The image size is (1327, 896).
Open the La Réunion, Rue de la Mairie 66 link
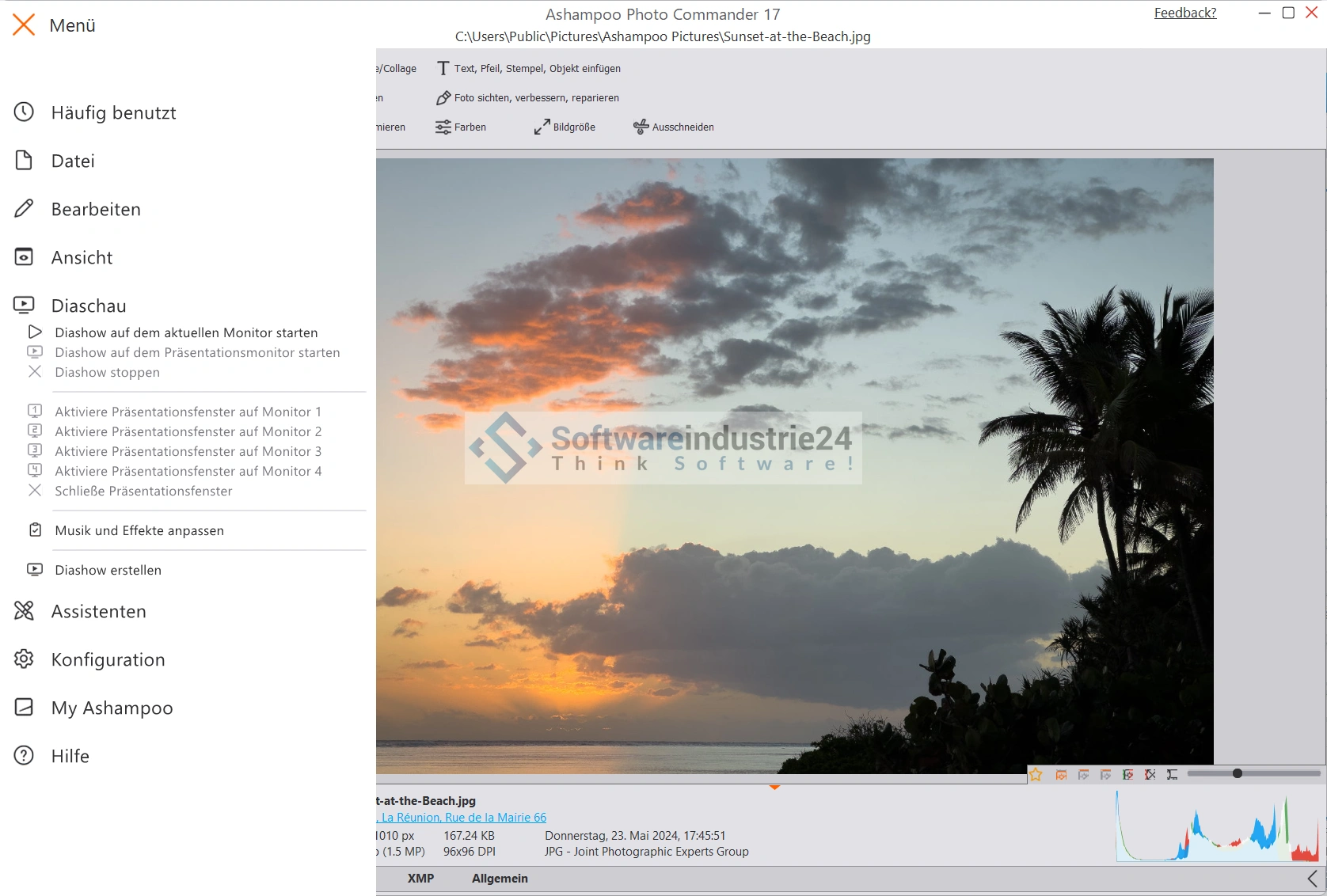pyautogui.click(x=463, y=818)
